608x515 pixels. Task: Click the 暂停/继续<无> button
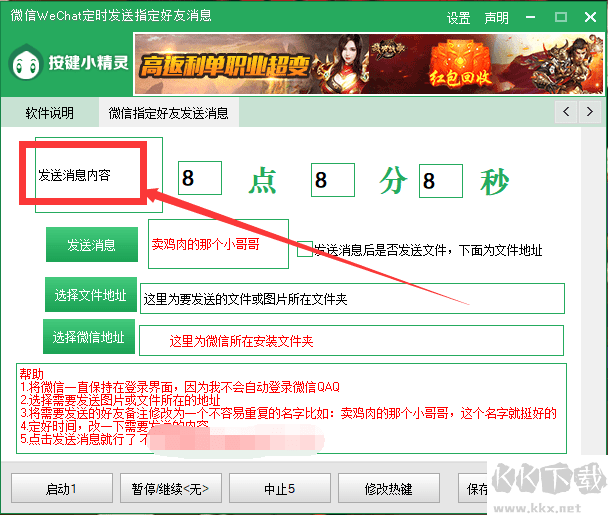[171, 488]
